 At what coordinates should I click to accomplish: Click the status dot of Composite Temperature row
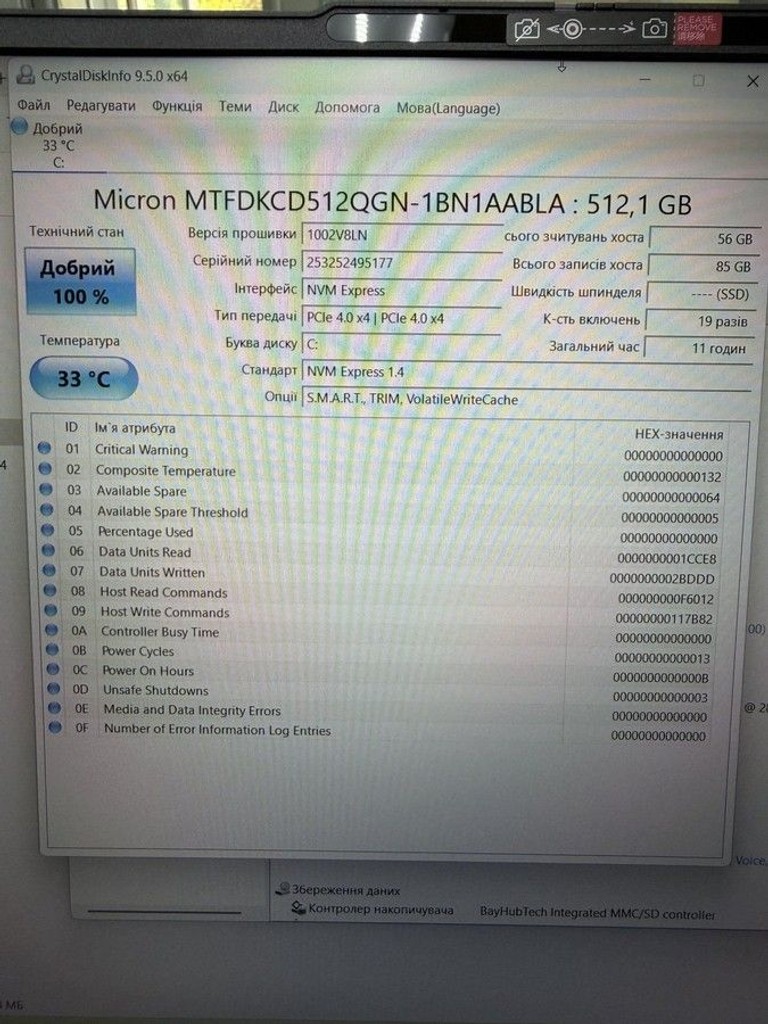point(45,469)
